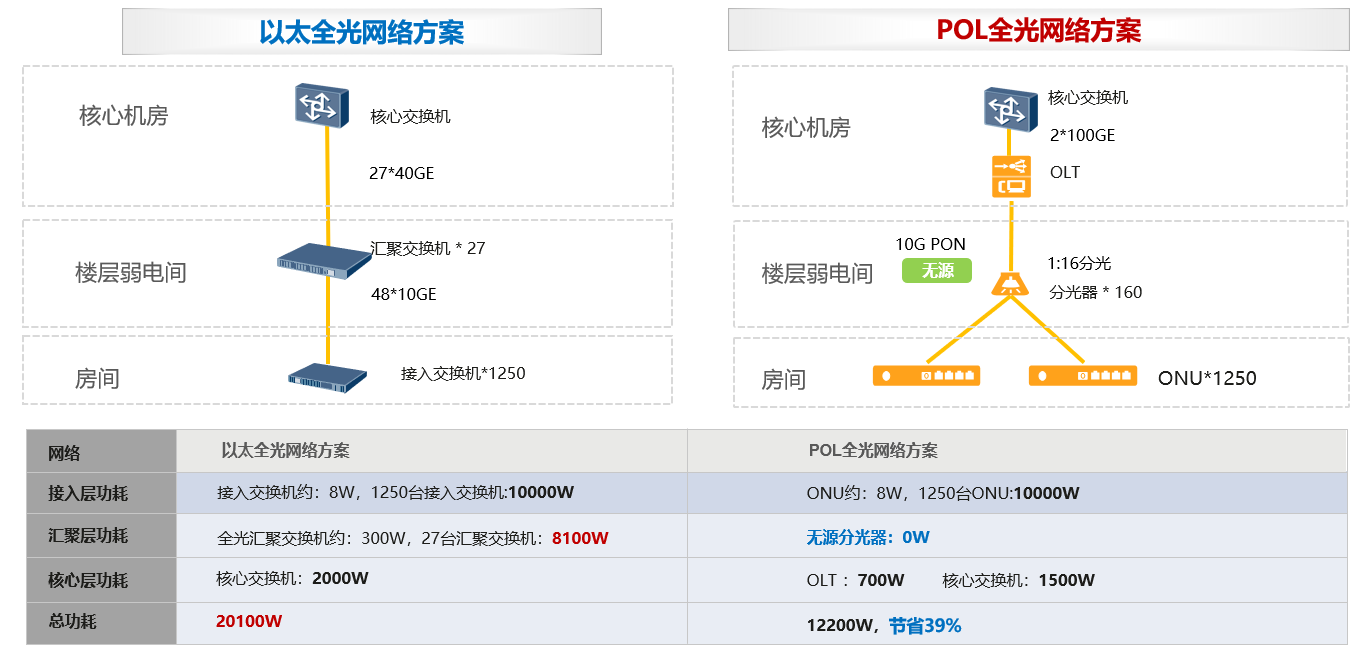Click the orange optical splitter icon
1369x664 pixels.
[1009, 284]
